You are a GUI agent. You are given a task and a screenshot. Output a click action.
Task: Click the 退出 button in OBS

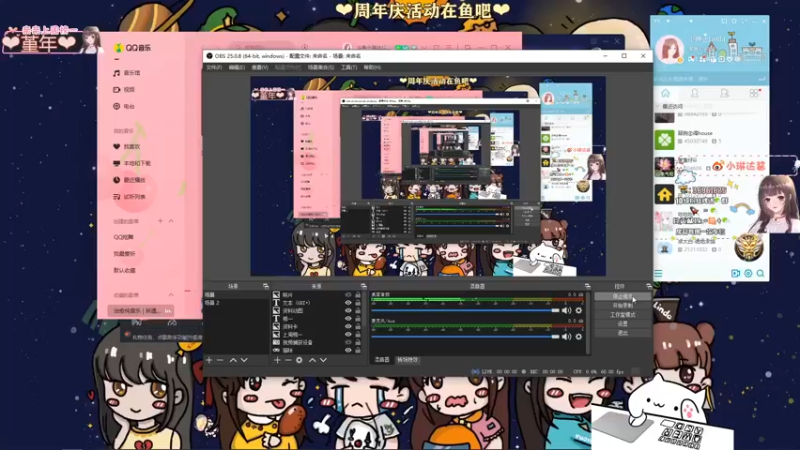[622, 333]
